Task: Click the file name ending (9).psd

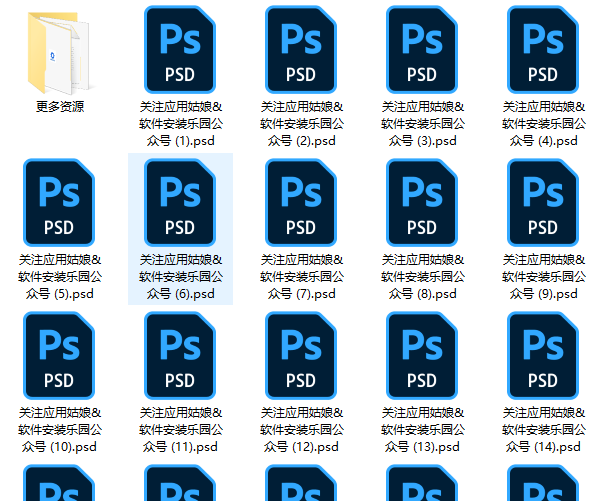Action: pos(543,277)
